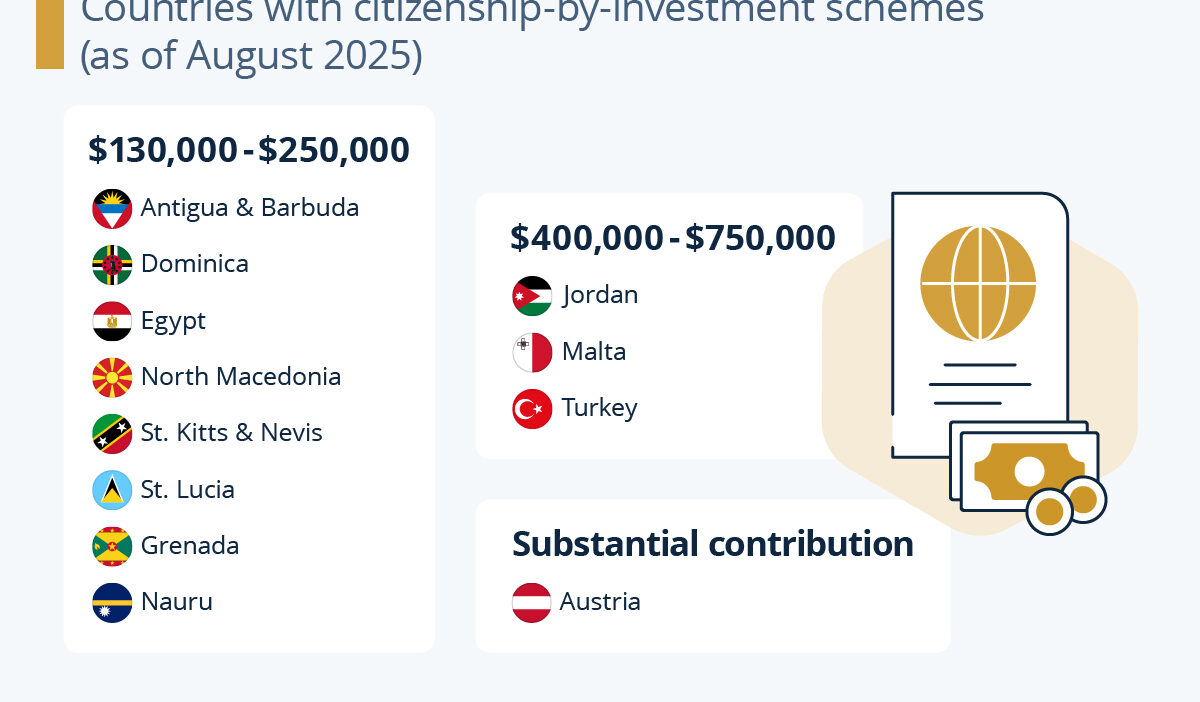Click the North Macedonia country name

pyautogui.click(x=241, y=377)
